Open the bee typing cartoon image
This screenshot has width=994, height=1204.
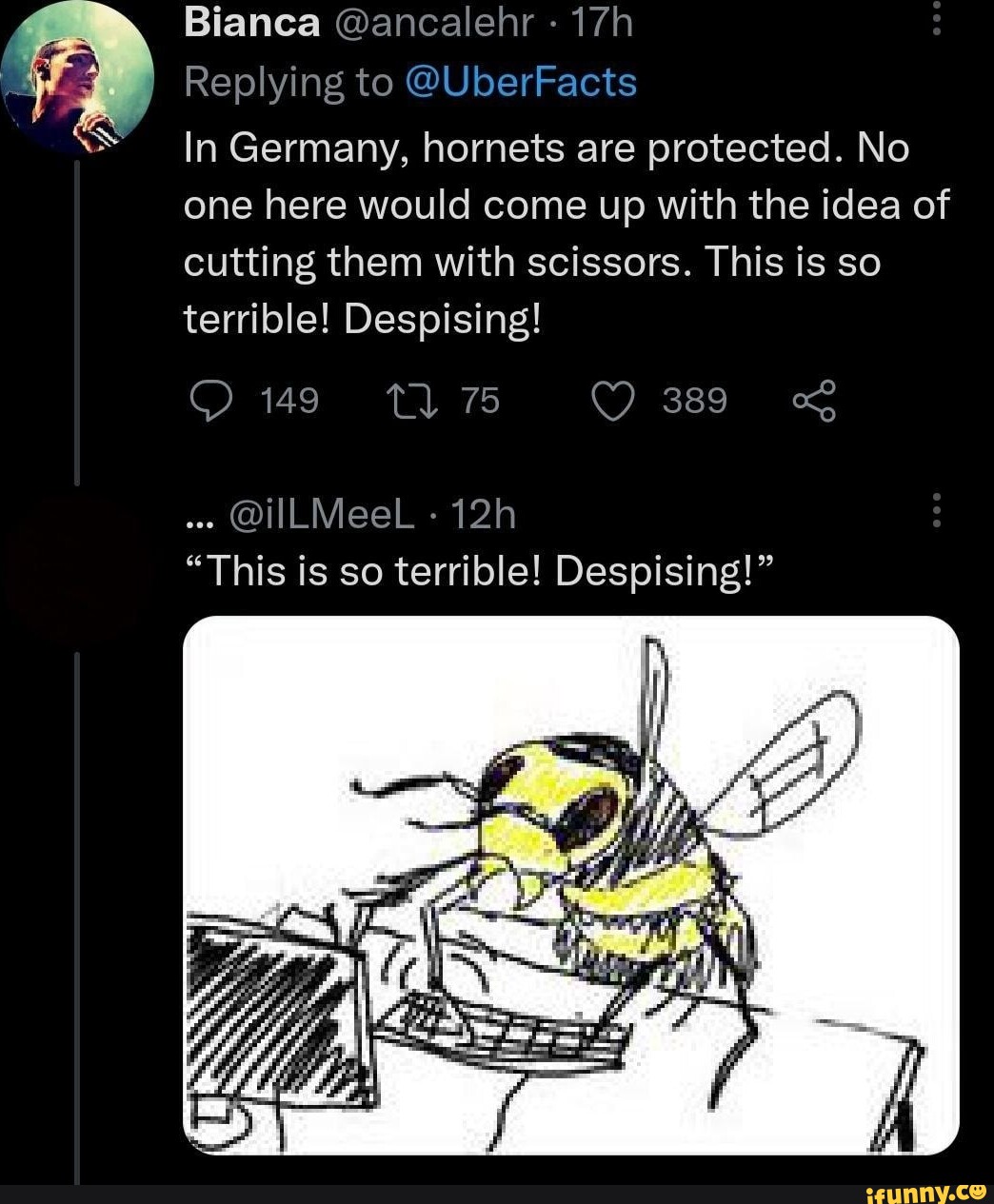tap(570, 884)
